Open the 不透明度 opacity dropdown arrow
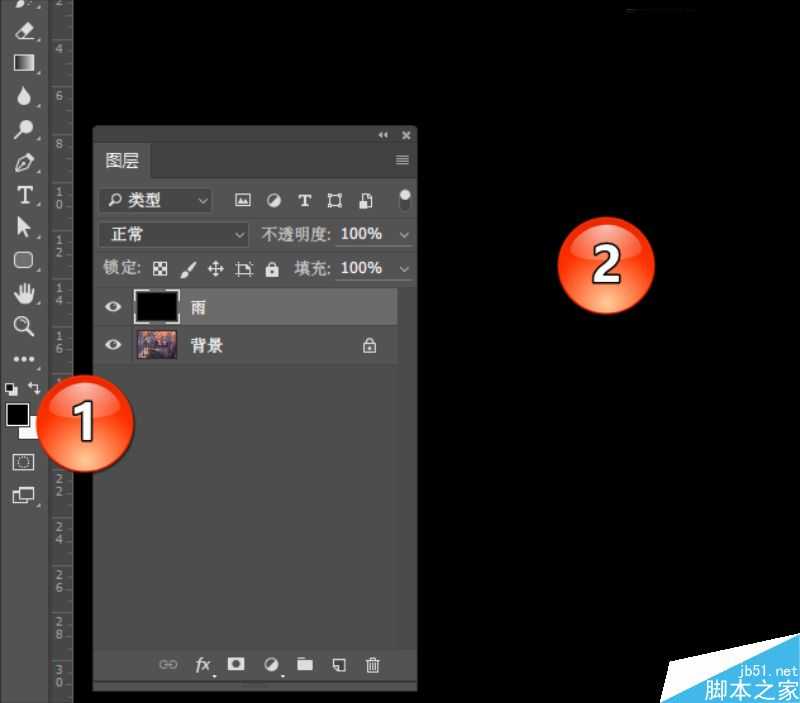 [x=404, y=234]
